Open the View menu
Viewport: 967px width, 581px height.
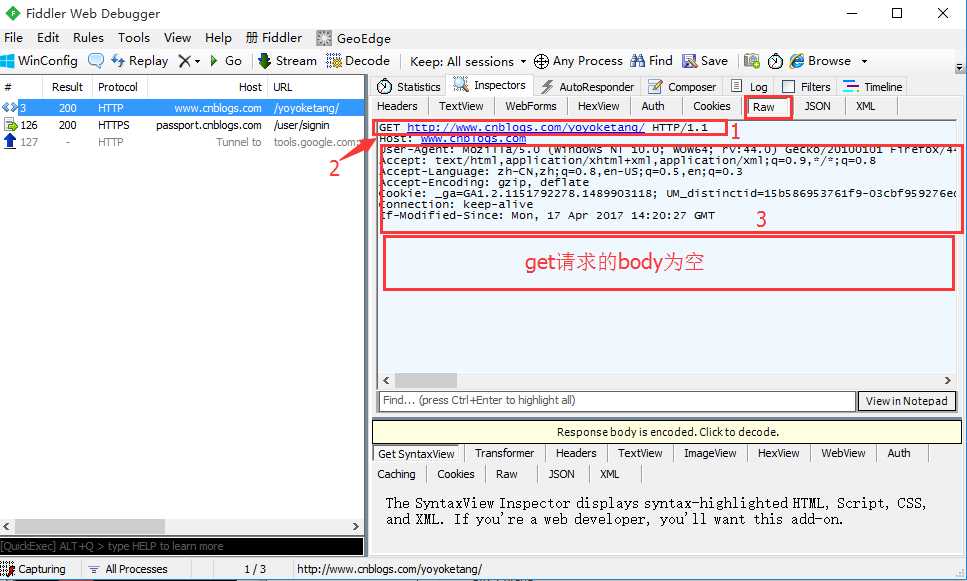178,38
